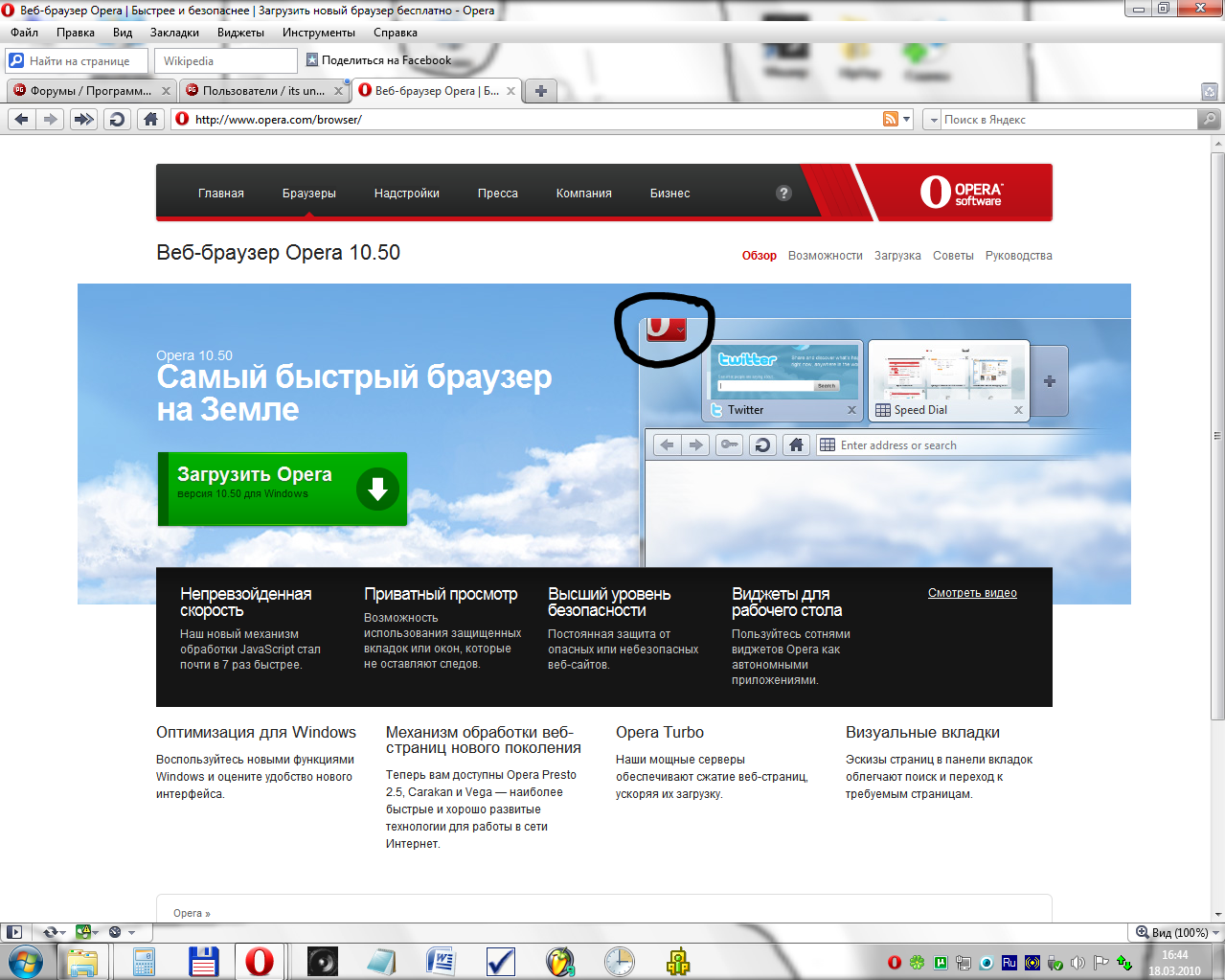Close the Форумы / Программ tab
Screen dimensions: 1225x980
pyautogui.click(x=166, y=91)
